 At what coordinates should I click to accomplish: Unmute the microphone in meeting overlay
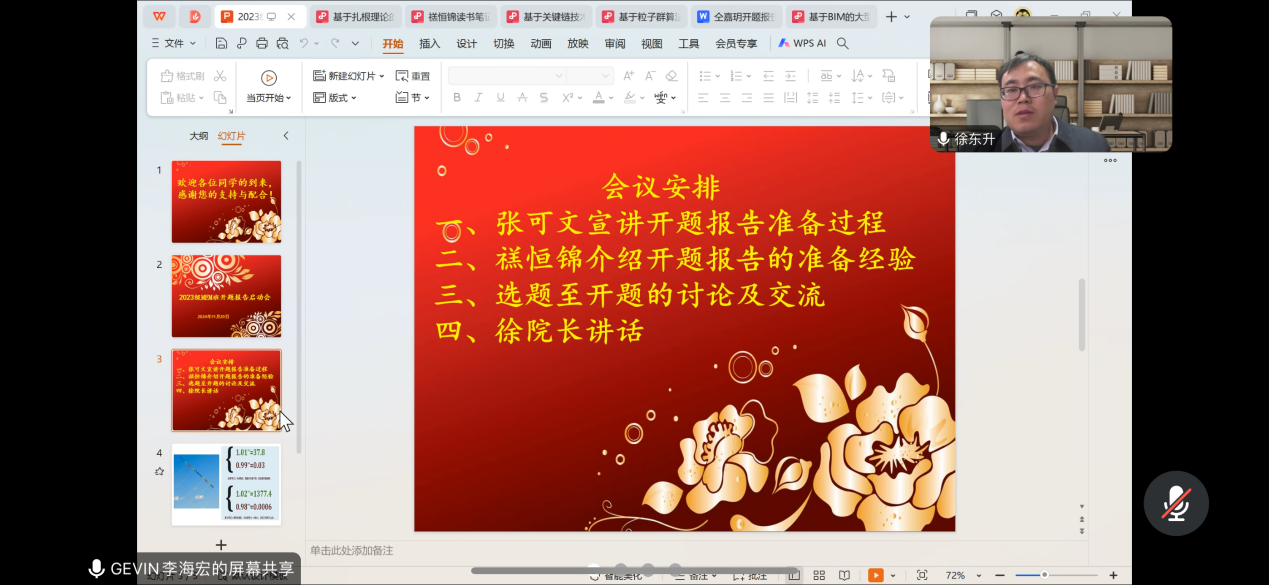coord(1176,503)
